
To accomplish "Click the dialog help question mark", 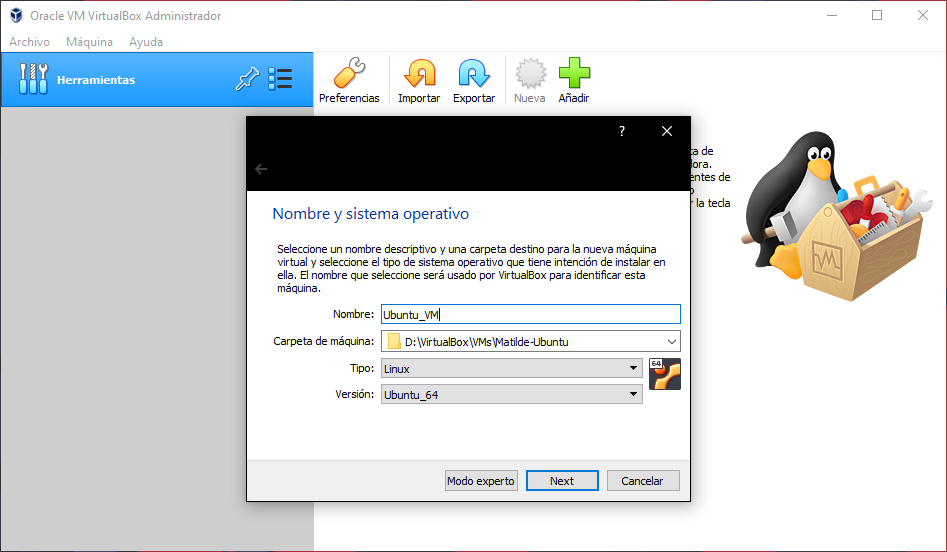I will click(622, 131).
